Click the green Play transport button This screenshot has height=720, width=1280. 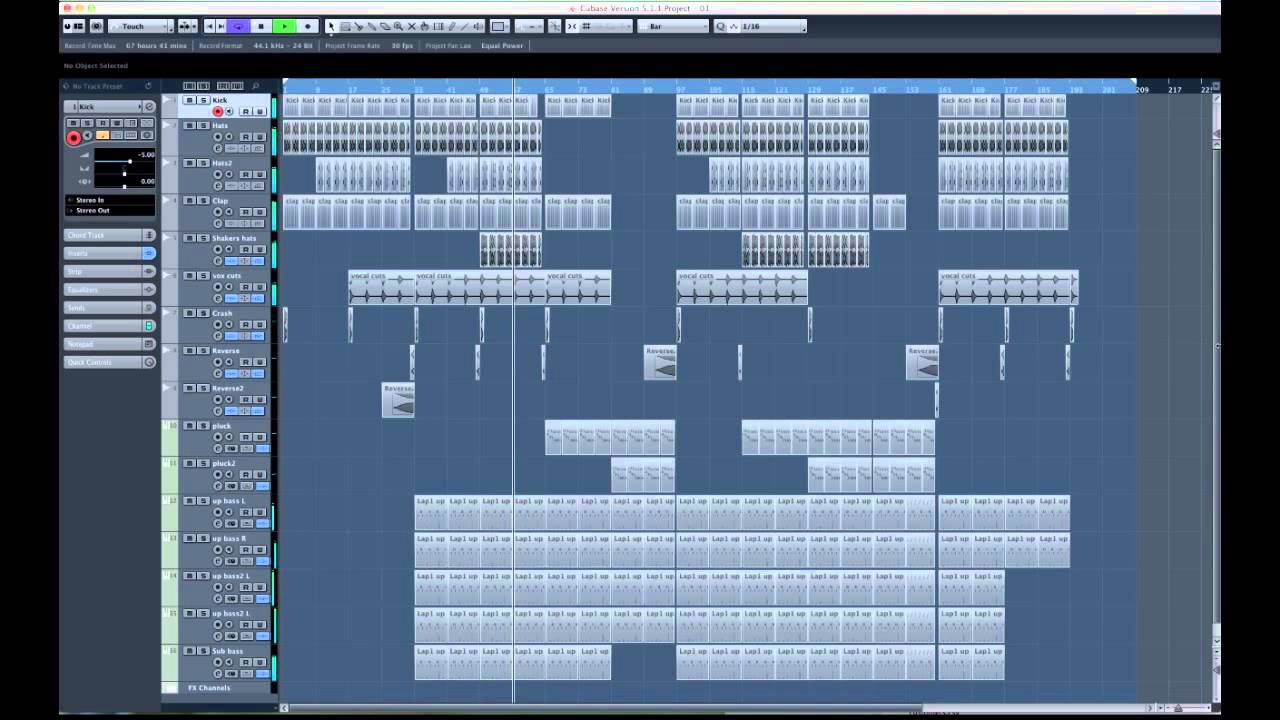point(284,26)
